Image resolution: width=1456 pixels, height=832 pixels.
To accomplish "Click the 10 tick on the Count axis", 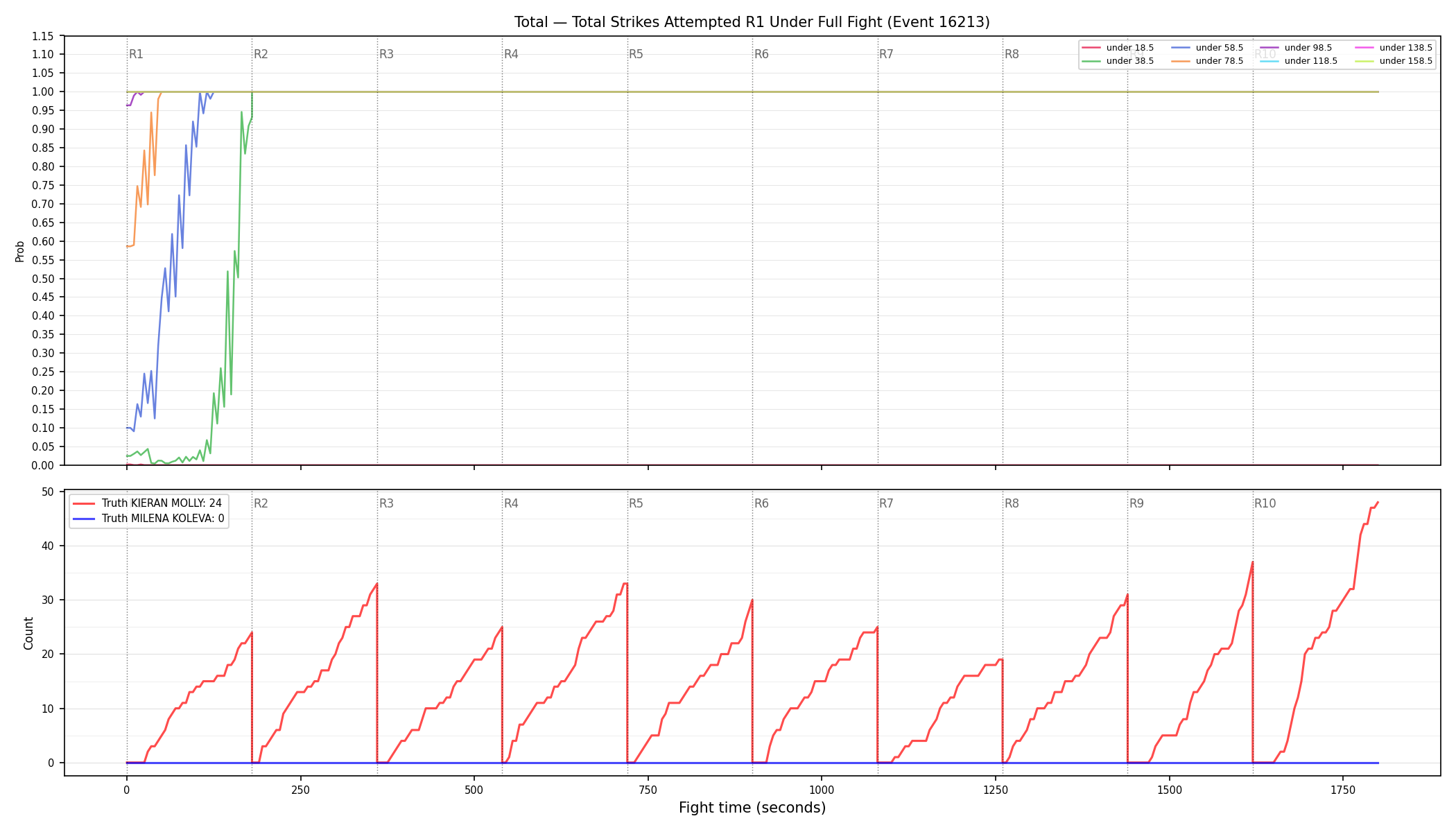I will (x=48, y=709).
